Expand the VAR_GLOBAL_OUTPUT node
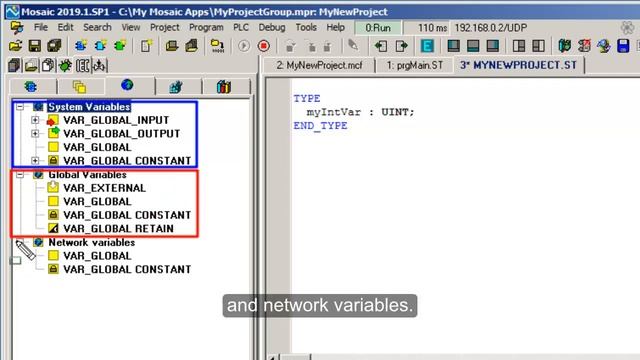Screen dimensions: 640x360 click(x=35, y=133)
